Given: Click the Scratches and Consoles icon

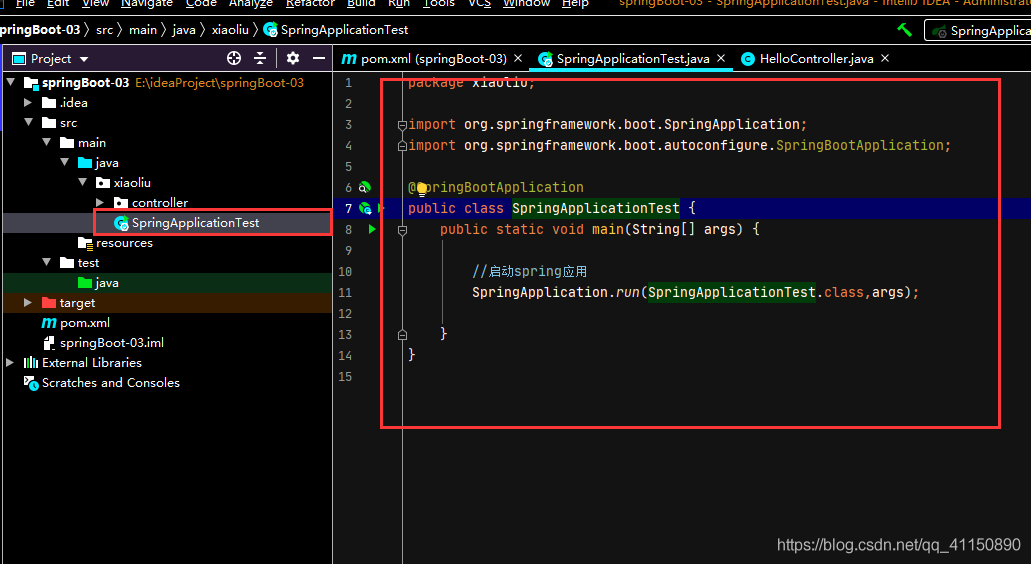Looking at the screenshot, I should 31,383.
